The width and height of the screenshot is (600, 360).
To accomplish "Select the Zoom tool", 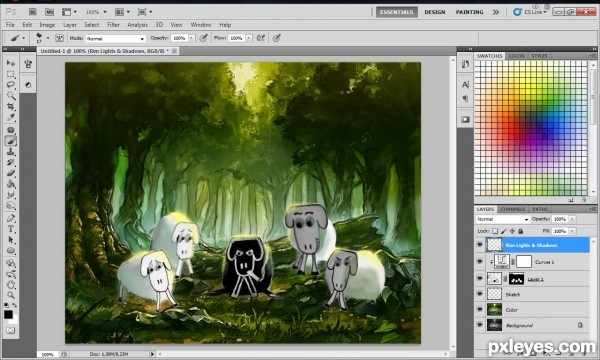I will (11, 295).
